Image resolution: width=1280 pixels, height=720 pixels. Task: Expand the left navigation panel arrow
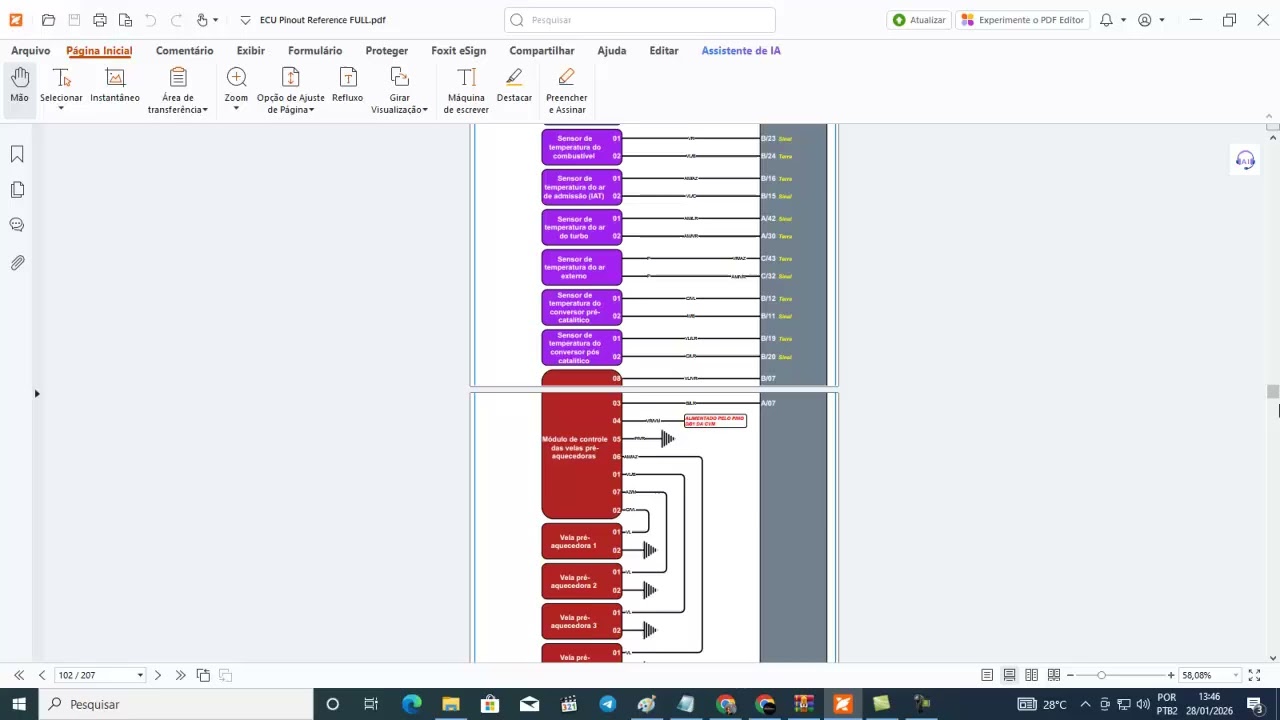[37, 394]
